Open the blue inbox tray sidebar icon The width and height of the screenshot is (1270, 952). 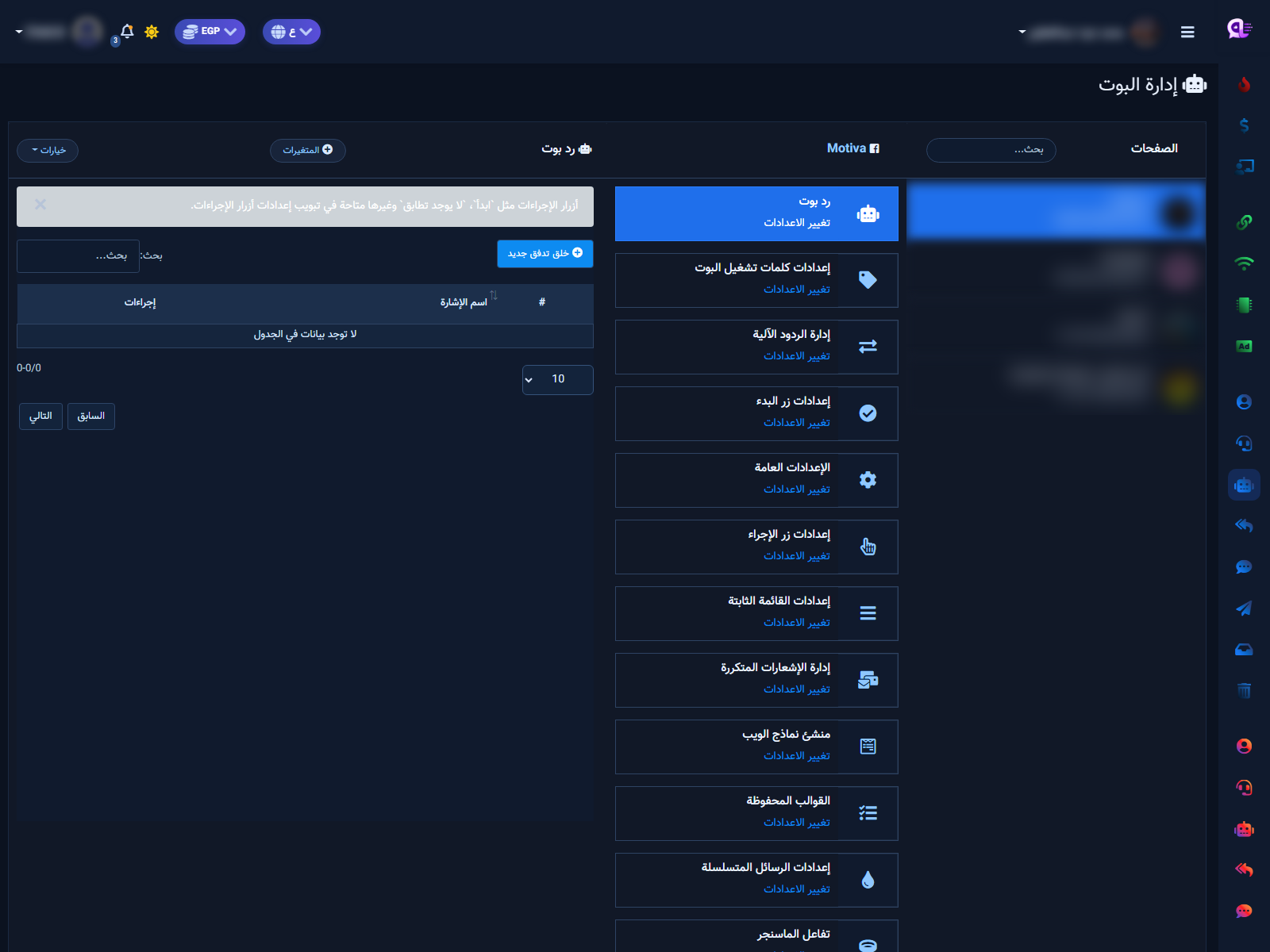[x=1244, y=650]
